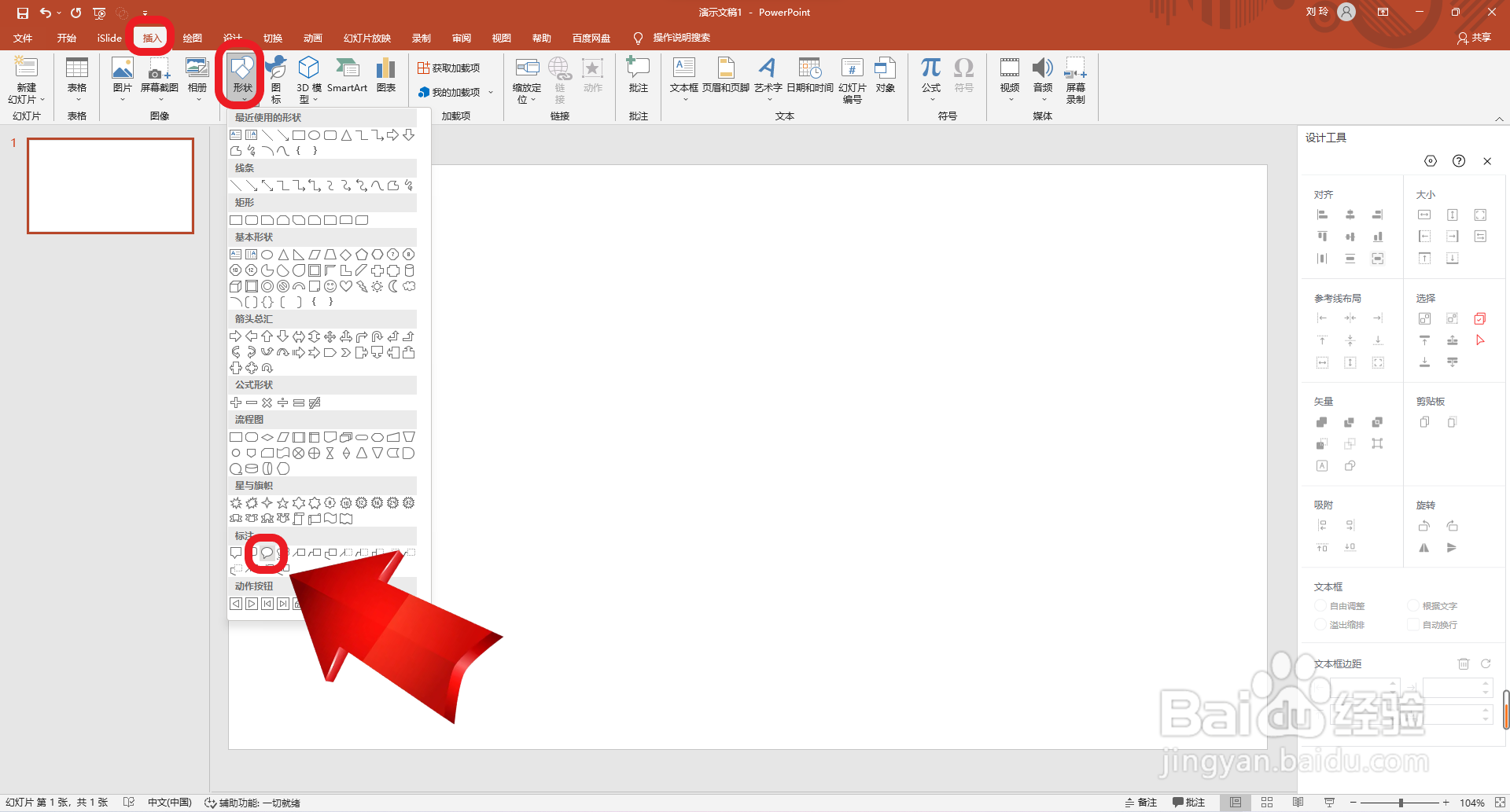Toggle notes pane with 备注
The image size is (1510, 812).
point(1141,803)
